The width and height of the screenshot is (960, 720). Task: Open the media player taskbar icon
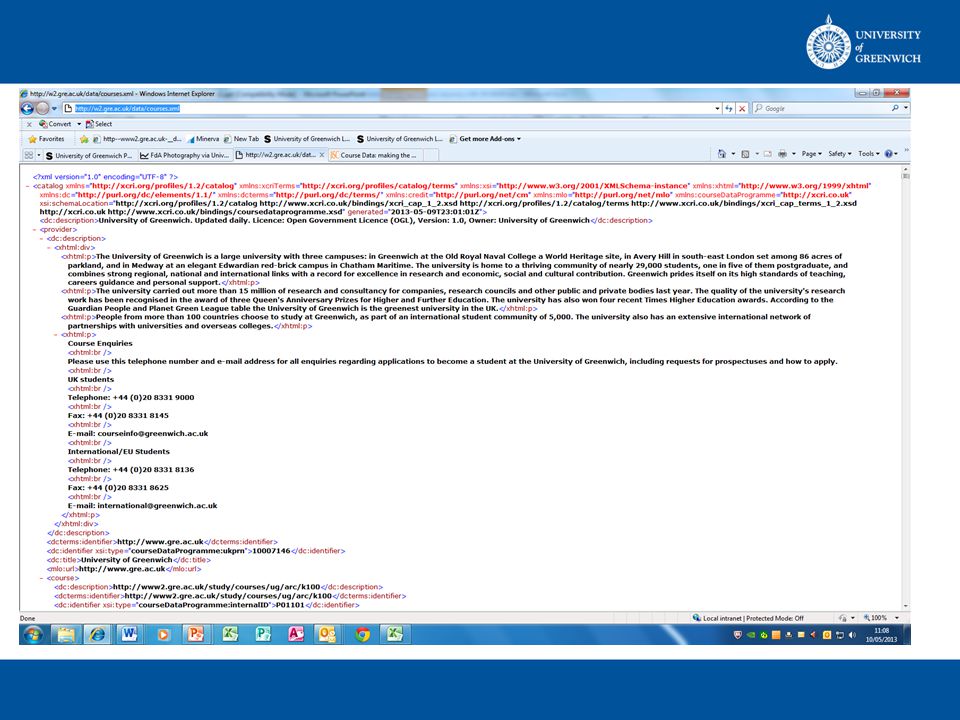[162, 634]
